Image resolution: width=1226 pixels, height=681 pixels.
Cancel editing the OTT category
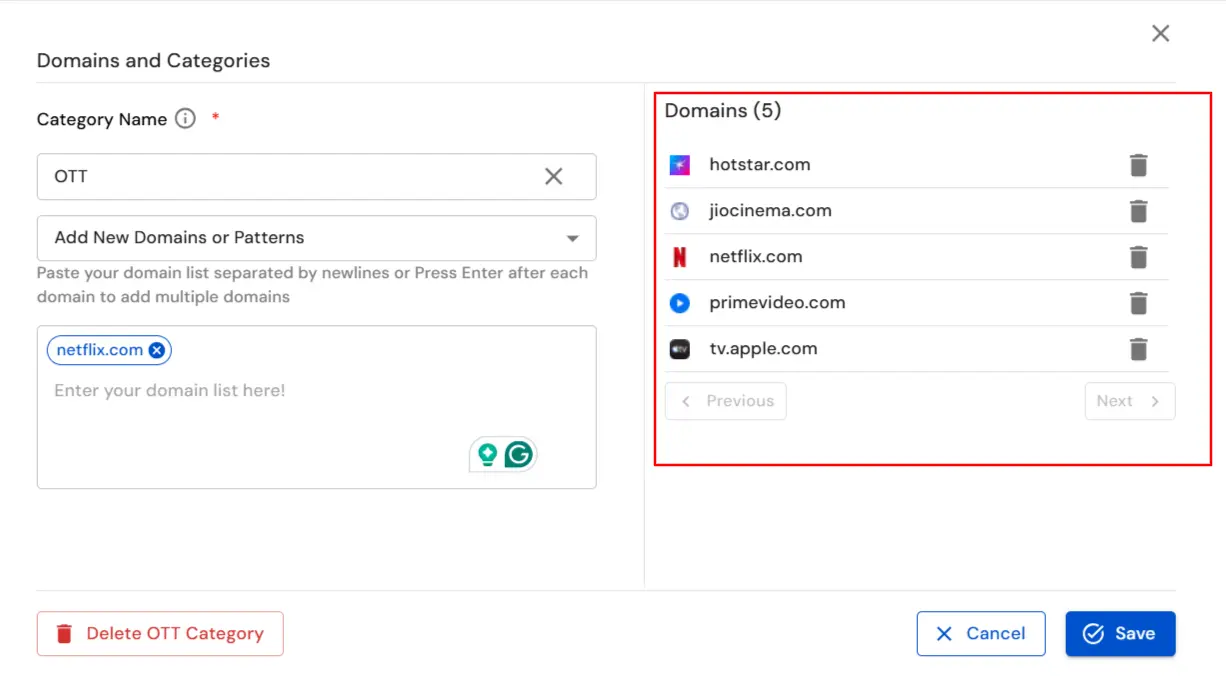click(981, 633)
